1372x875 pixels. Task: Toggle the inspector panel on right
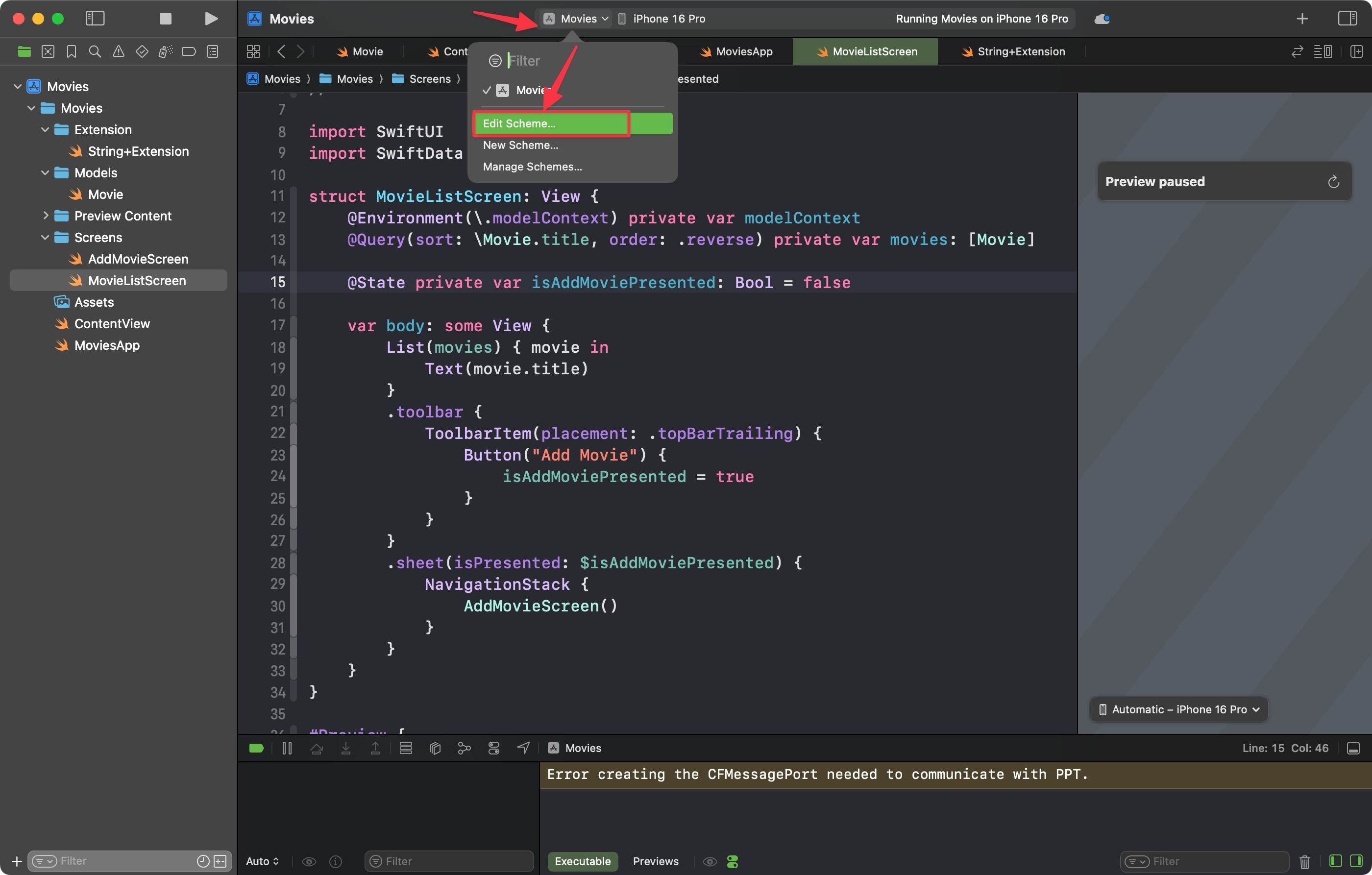[x=1347, y=19]
